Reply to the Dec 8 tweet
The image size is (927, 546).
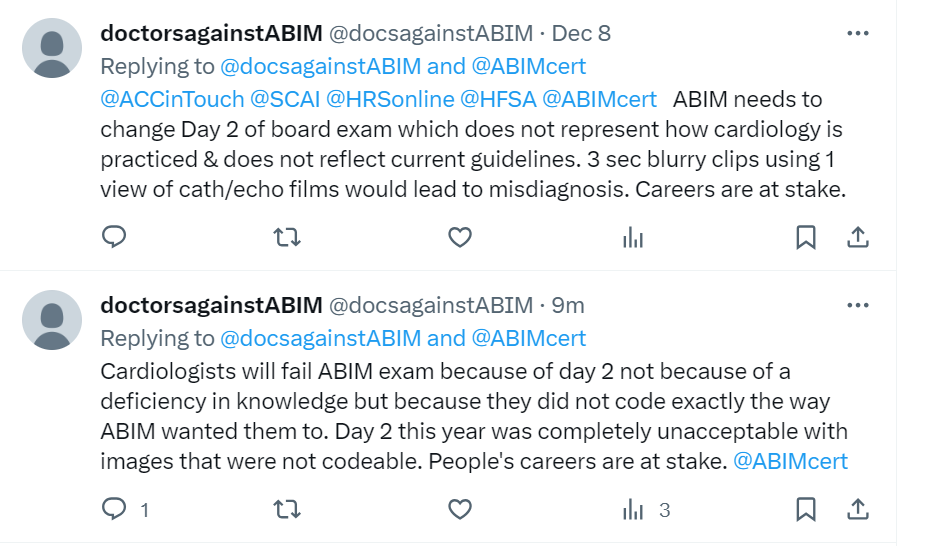[x=115, y=237]
